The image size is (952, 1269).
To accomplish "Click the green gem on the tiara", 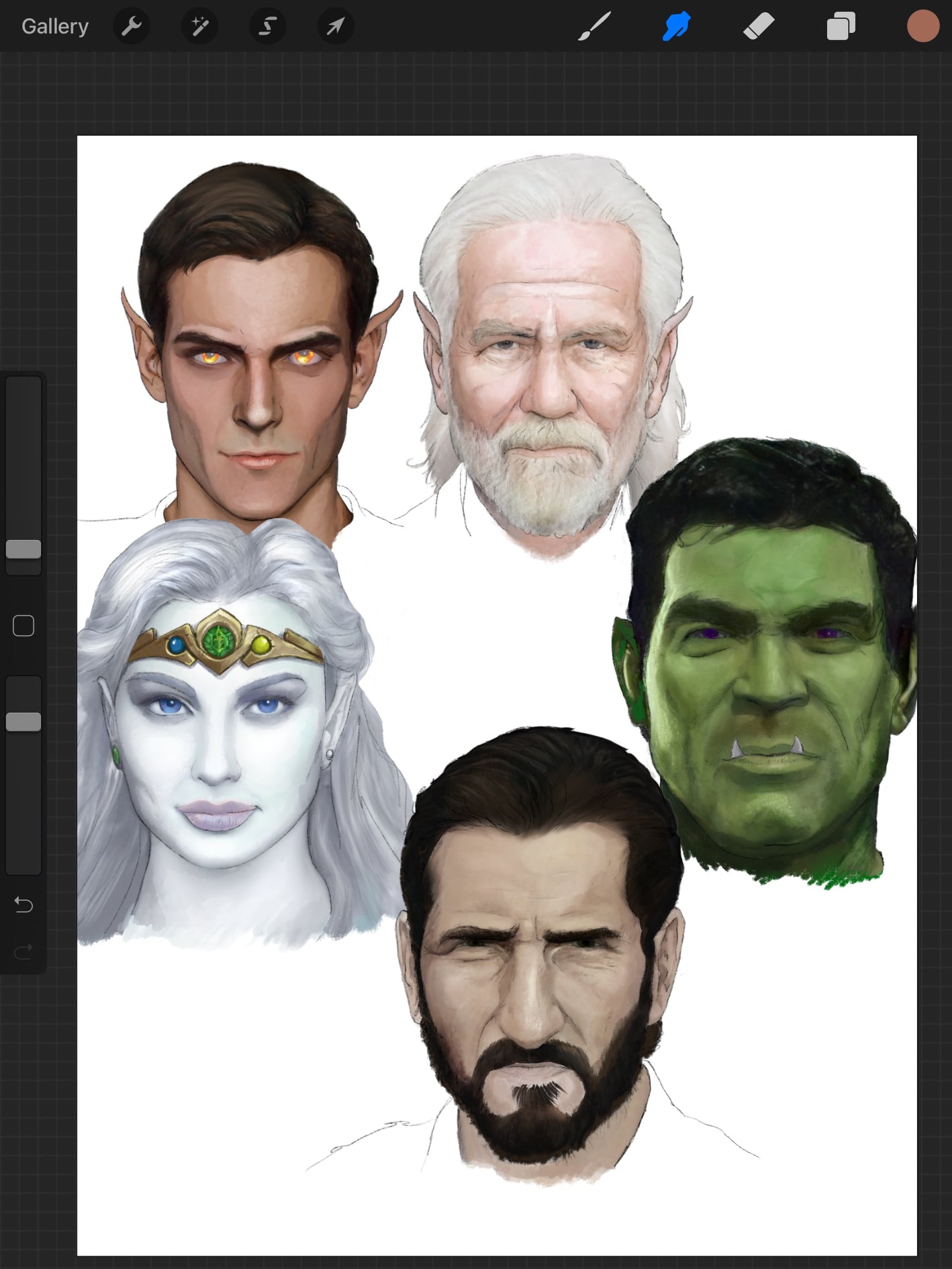I will pos(218,640).
